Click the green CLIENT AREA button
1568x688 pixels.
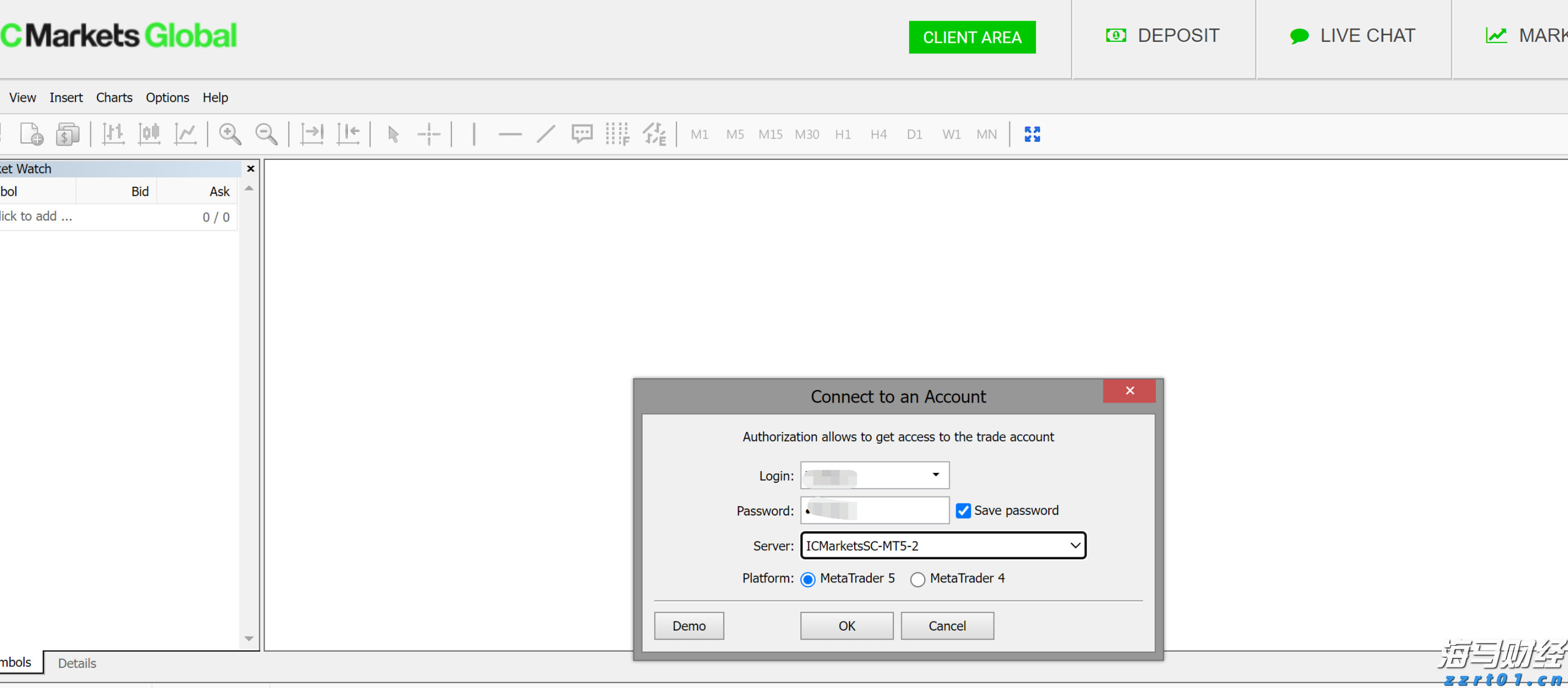tap(971, 37)
